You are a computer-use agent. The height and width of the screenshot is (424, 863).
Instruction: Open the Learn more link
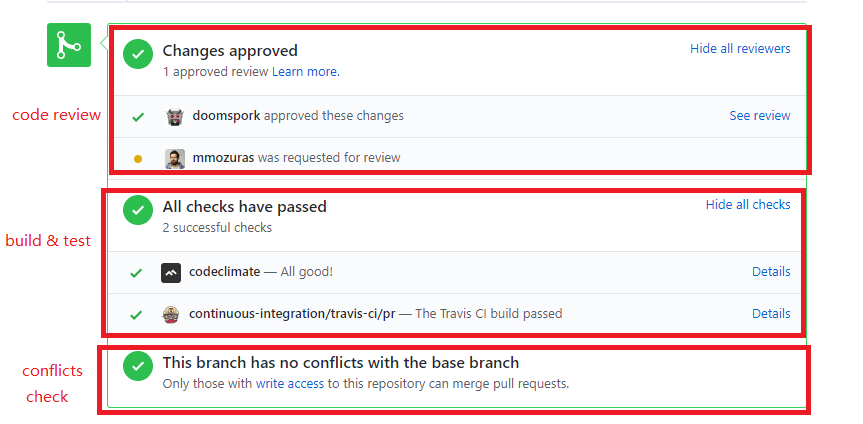(304, 72)
